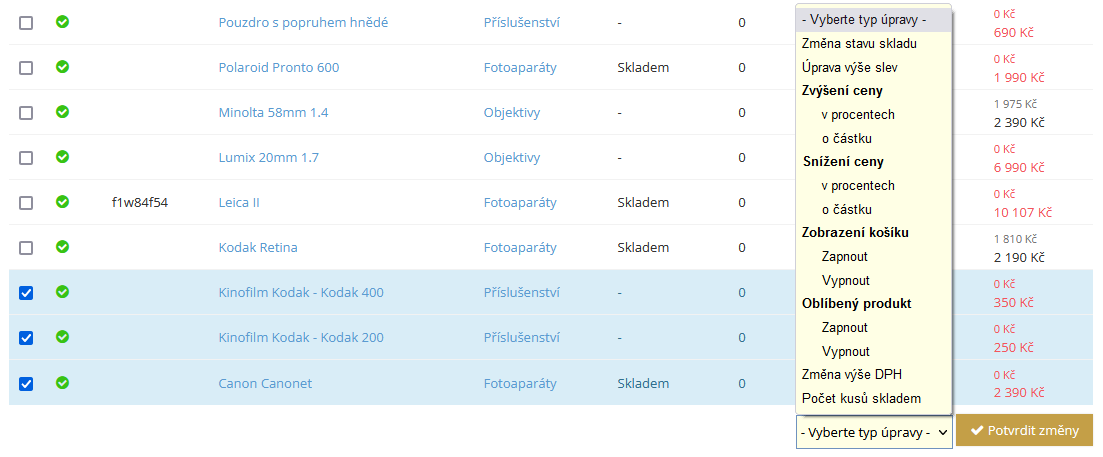
Task: Select Změna výše DPH option
Action: tap(874, 375)
